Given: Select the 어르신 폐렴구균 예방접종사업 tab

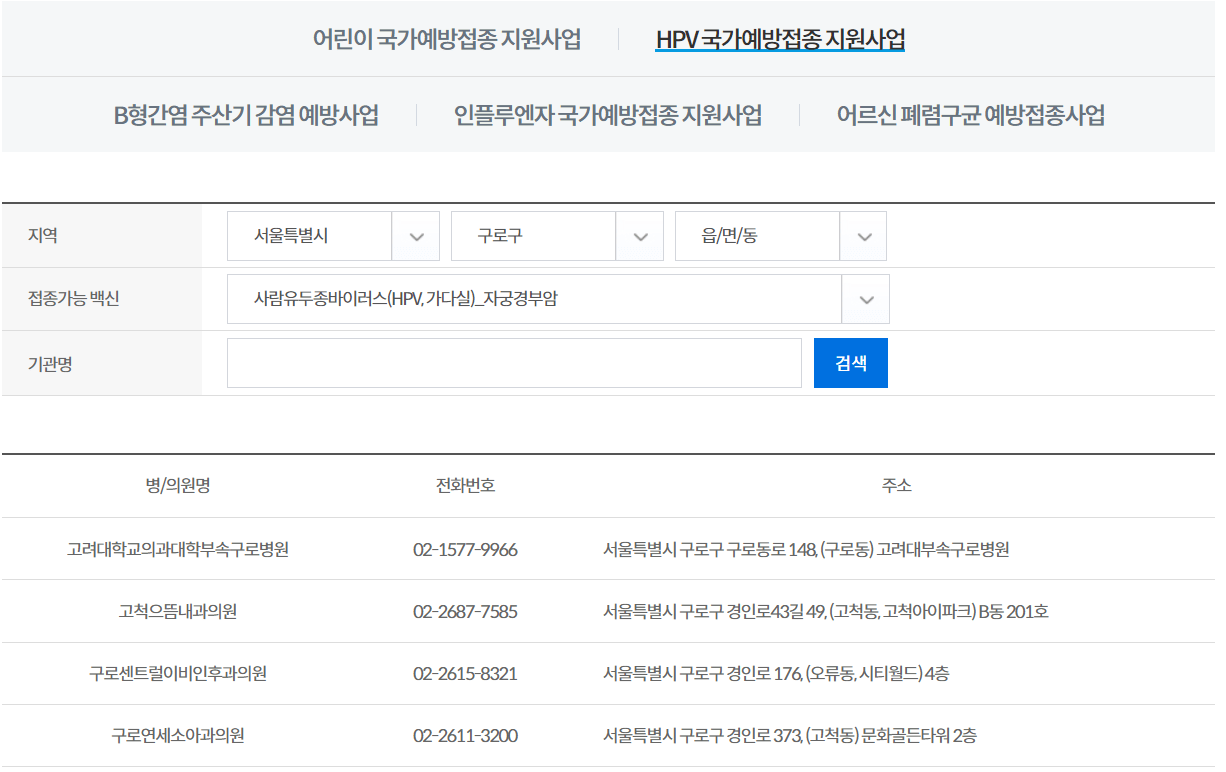Looking at the screenshot, I should pyautogui.click(x=972, y=114).
